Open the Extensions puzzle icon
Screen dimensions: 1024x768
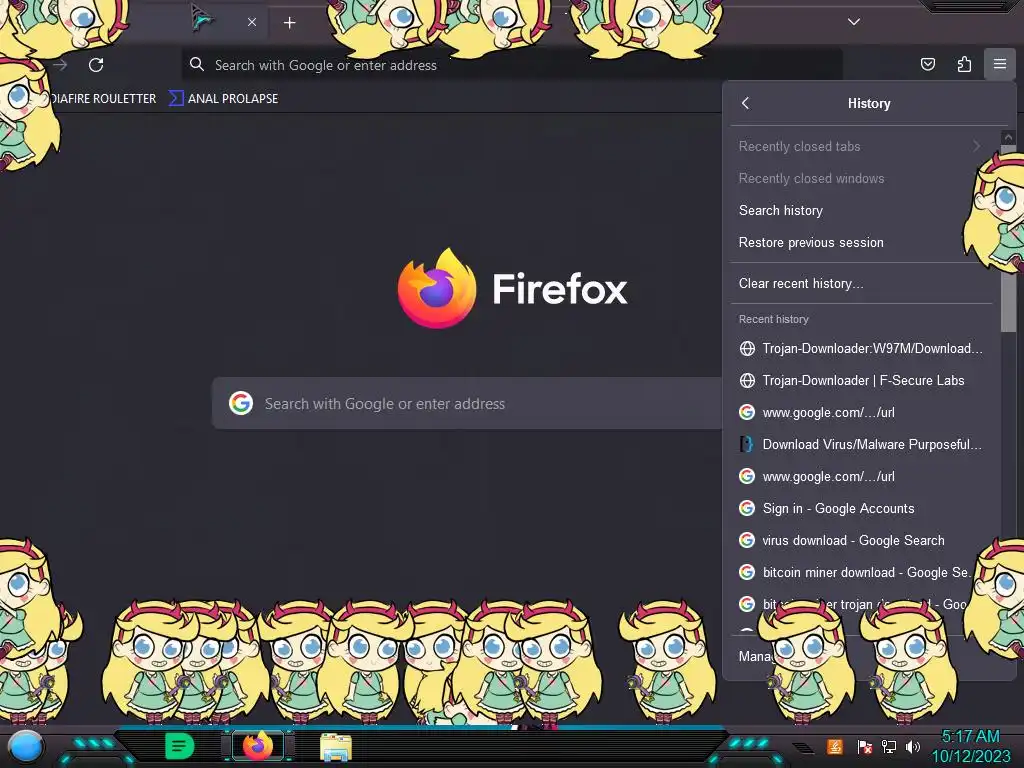click(964, 64)
